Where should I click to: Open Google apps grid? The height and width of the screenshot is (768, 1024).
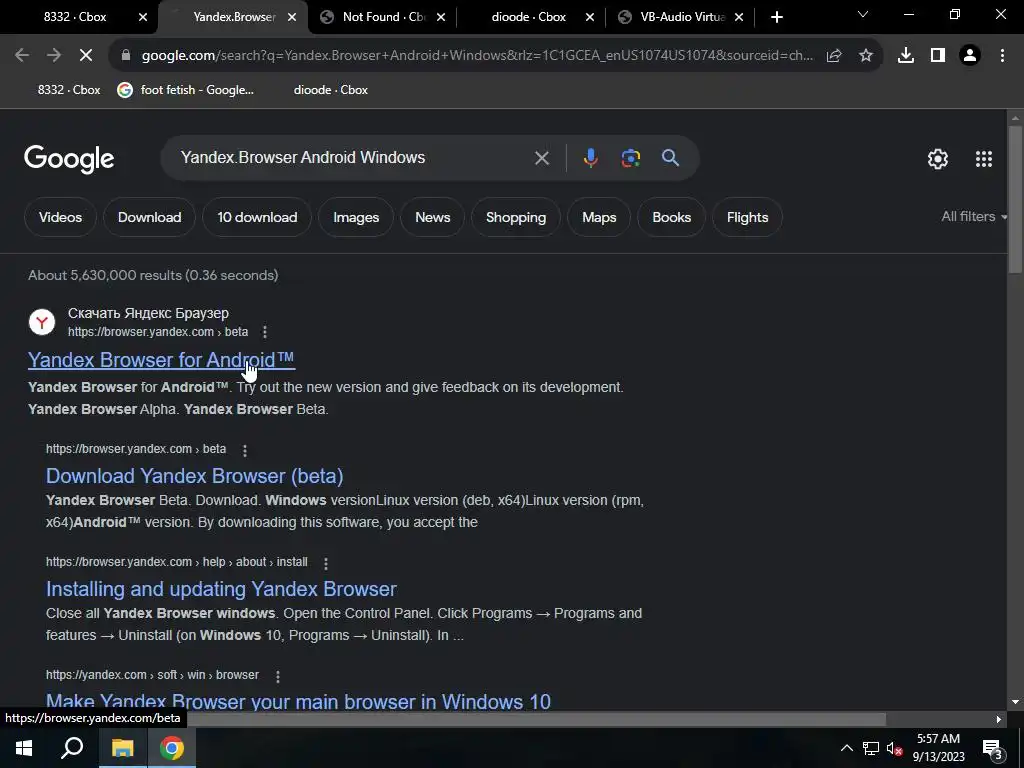(984, 159)
